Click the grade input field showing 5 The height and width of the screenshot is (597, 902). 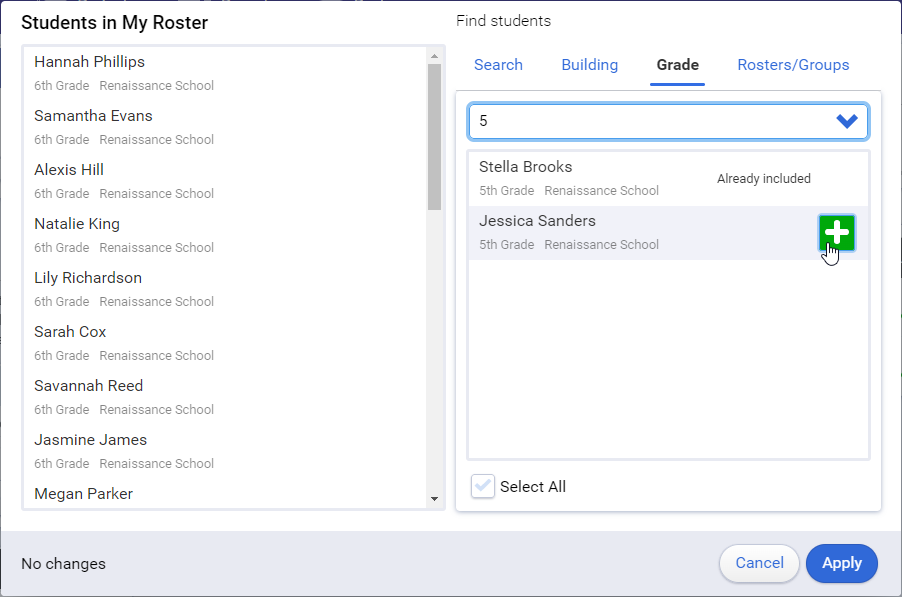(668, 121)
